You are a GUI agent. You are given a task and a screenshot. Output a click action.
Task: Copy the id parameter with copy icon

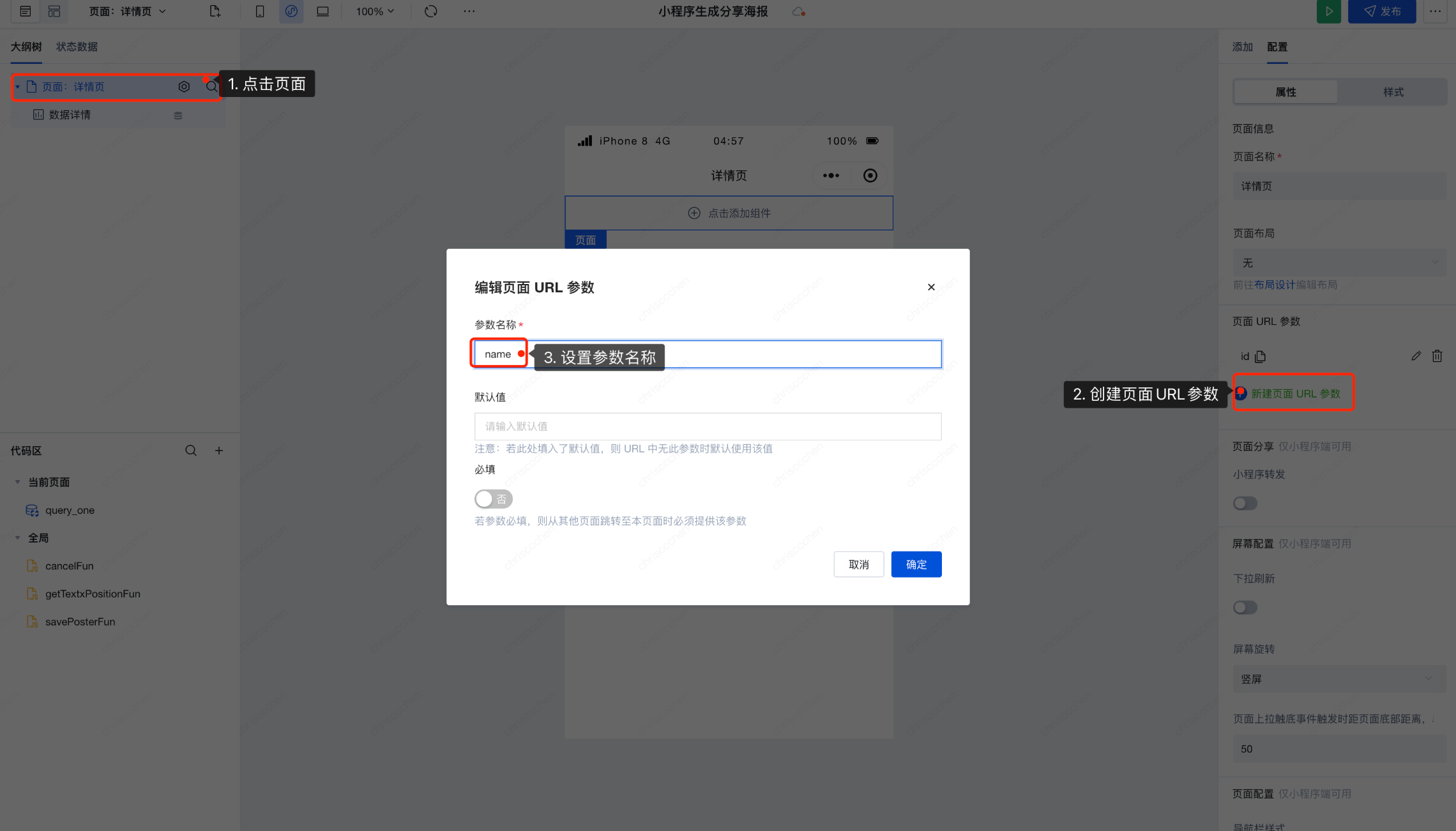click(1260, 357)
